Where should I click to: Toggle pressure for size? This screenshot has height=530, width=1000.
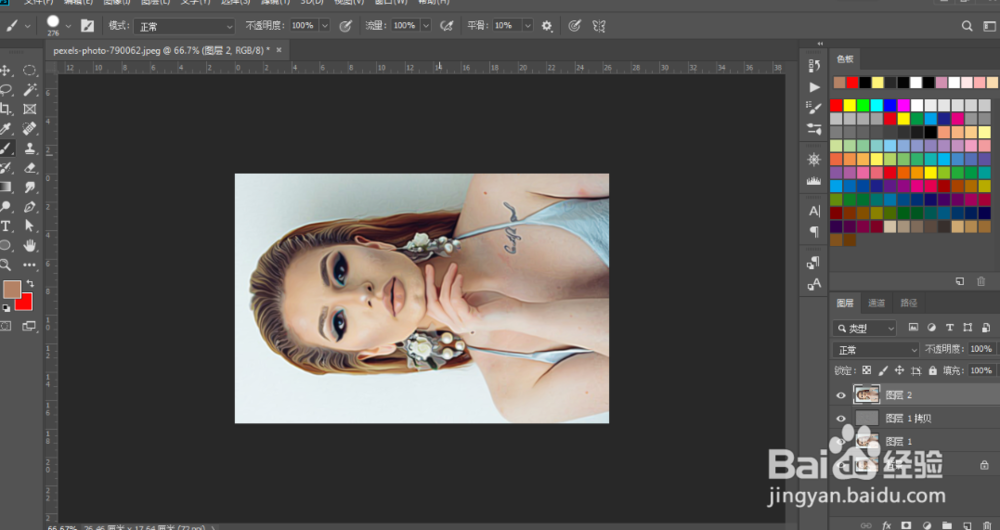[x=575, y=26]
